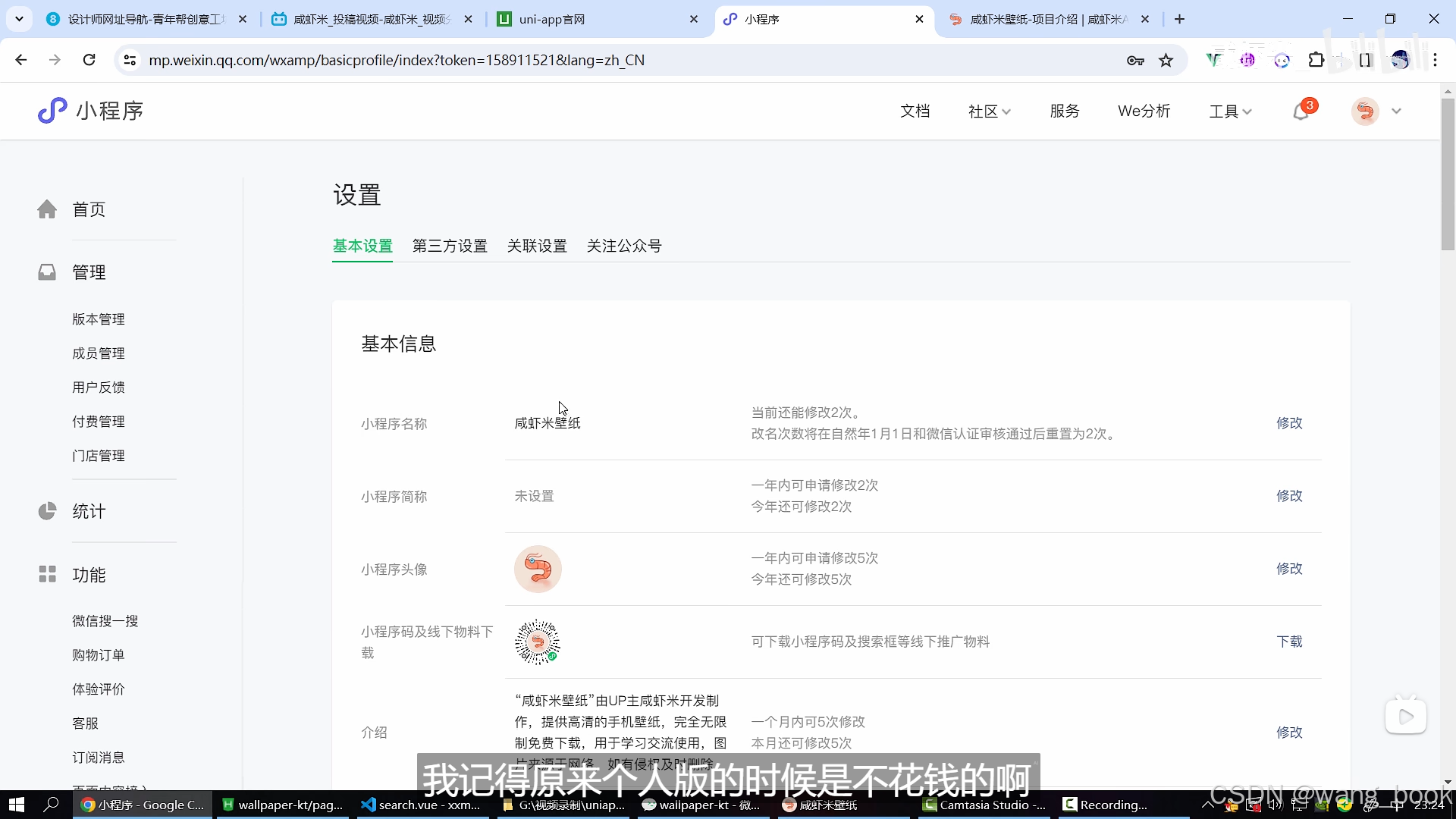This screenshot has height=819, width=1456.
Task: Click the floating video play button
Action: tap(1406, 717)
